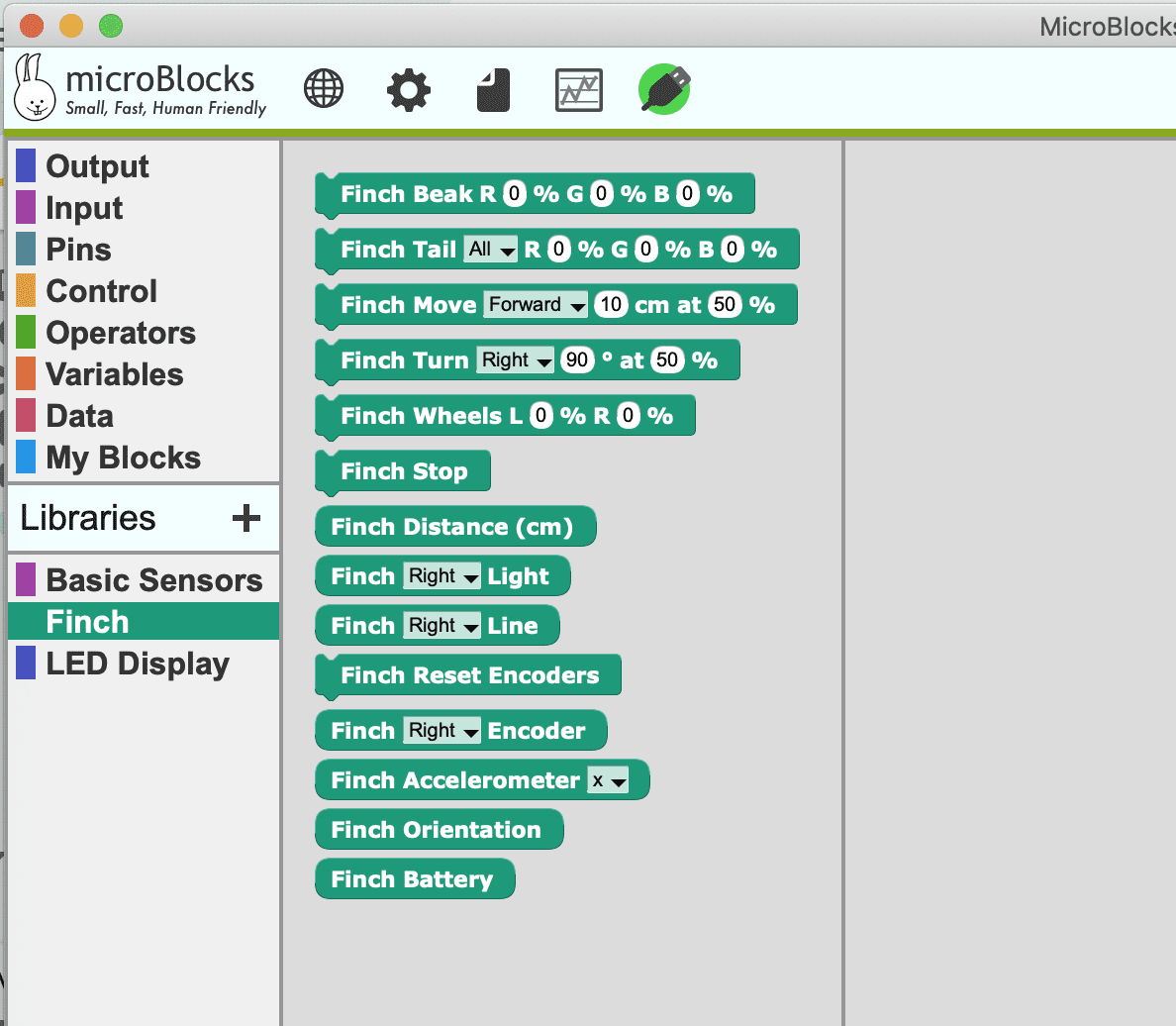Add a library with plus icon
Image resolution: width=1176 pixels, height=1026 pixels.
[245, 518]
